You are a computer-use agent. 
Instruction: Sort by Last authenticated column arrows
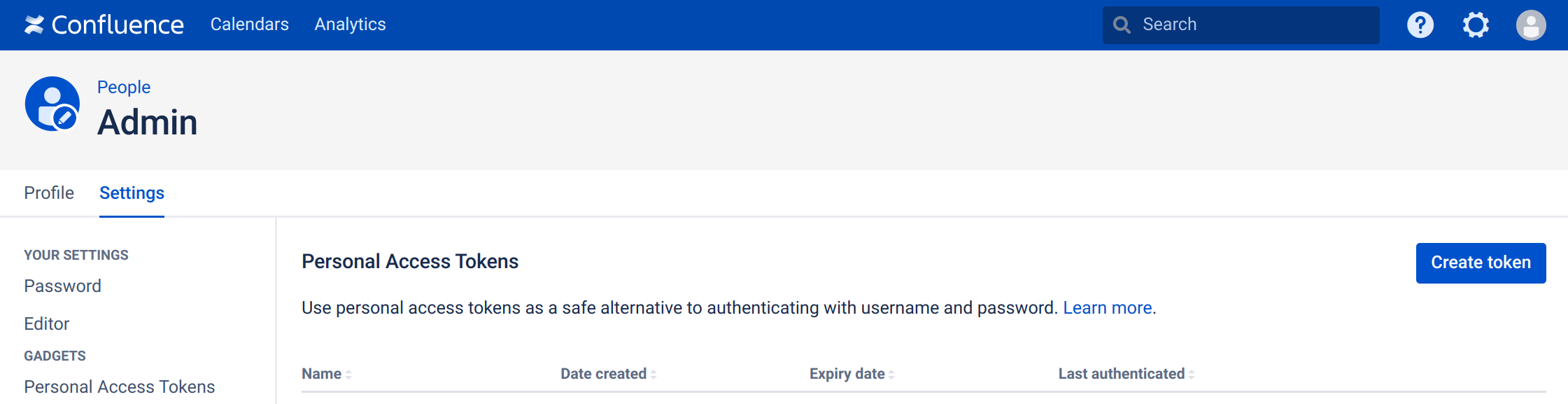1192,375
